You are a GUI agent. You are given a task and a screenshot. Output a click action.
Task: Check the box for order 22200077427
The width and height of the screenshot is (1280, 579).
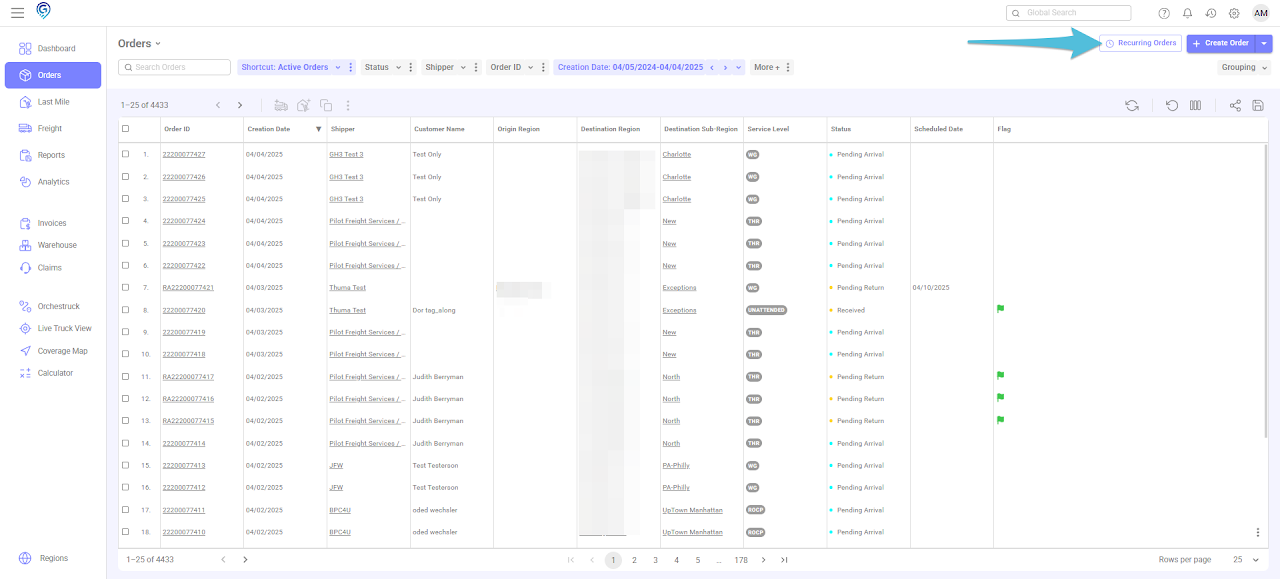[x=125, y=154]
